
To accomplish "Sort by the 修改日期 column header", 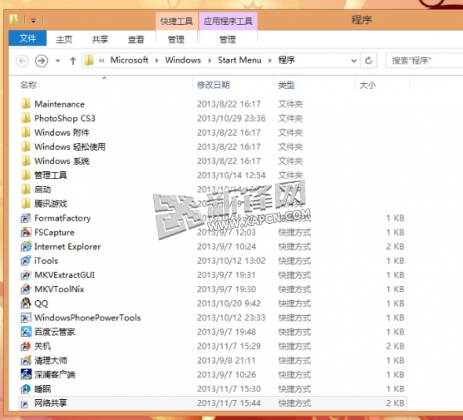I will coord(213,85).
